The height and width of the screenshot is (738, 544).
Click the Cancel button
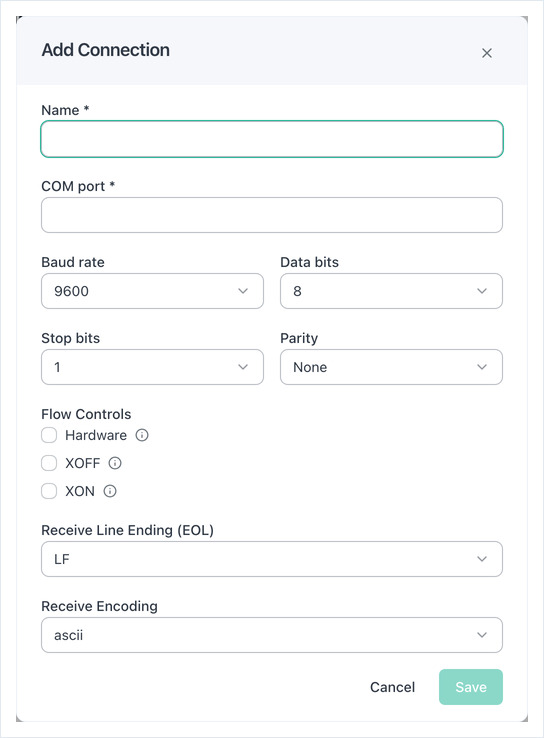[x=392, y=687]
